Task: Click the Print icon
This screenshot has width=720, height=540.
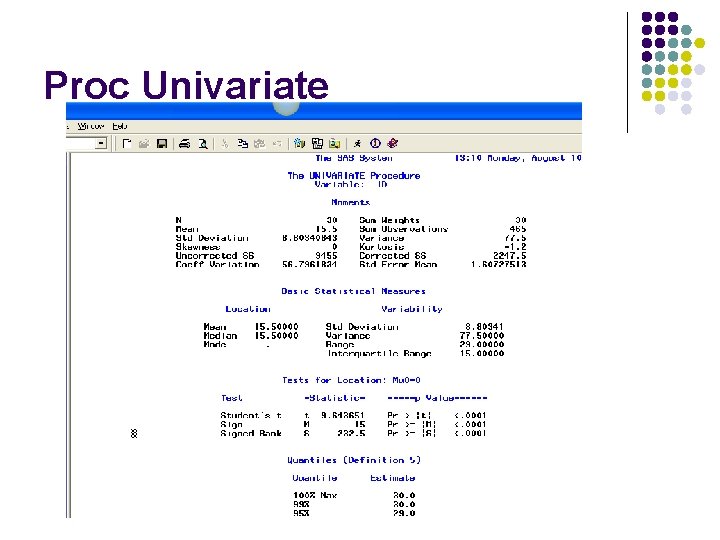Action: [x=185, y=144]
